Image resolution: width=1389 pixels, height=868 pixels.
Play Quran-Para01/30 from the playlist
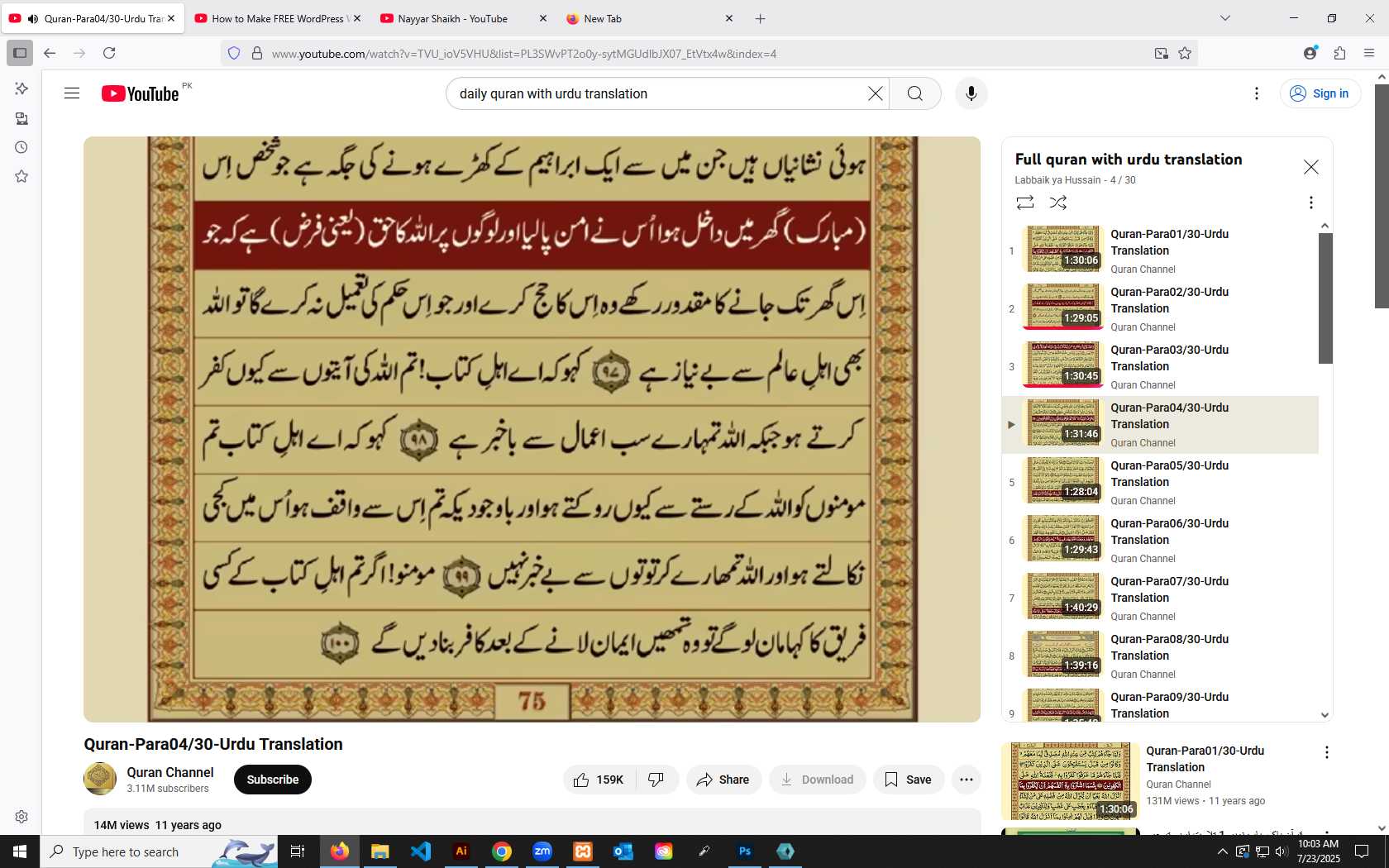1160,250
